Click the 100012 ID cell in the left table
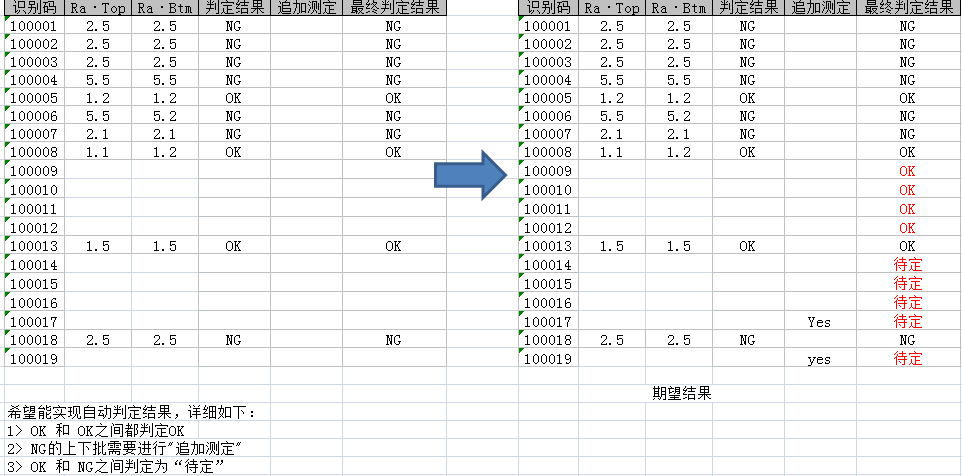The height and width of the screenshot is (476, 962). [x=33, y=228]
